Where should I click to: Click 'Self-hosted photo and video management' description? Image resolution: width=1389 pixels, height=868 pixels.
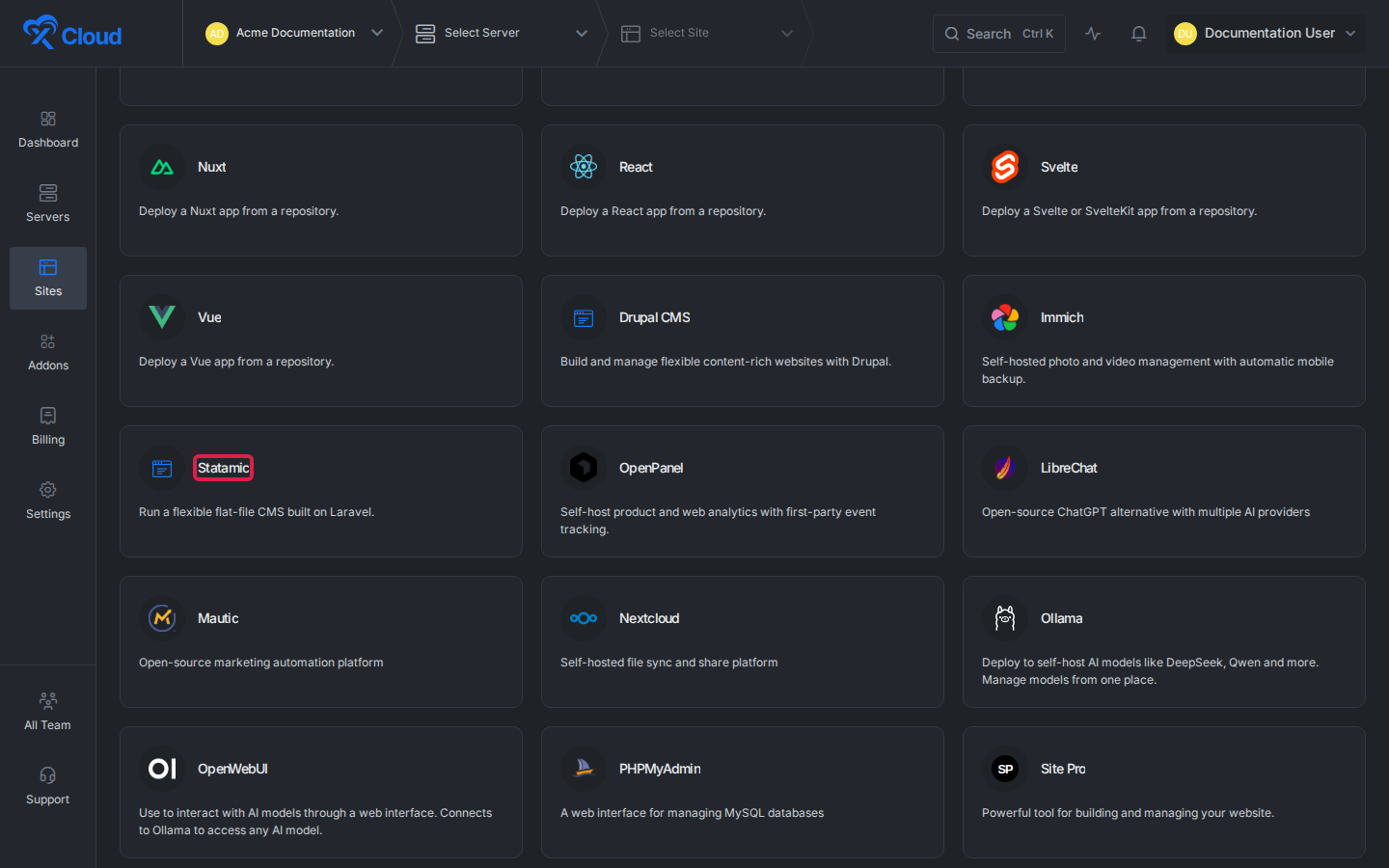(1157, 370)
